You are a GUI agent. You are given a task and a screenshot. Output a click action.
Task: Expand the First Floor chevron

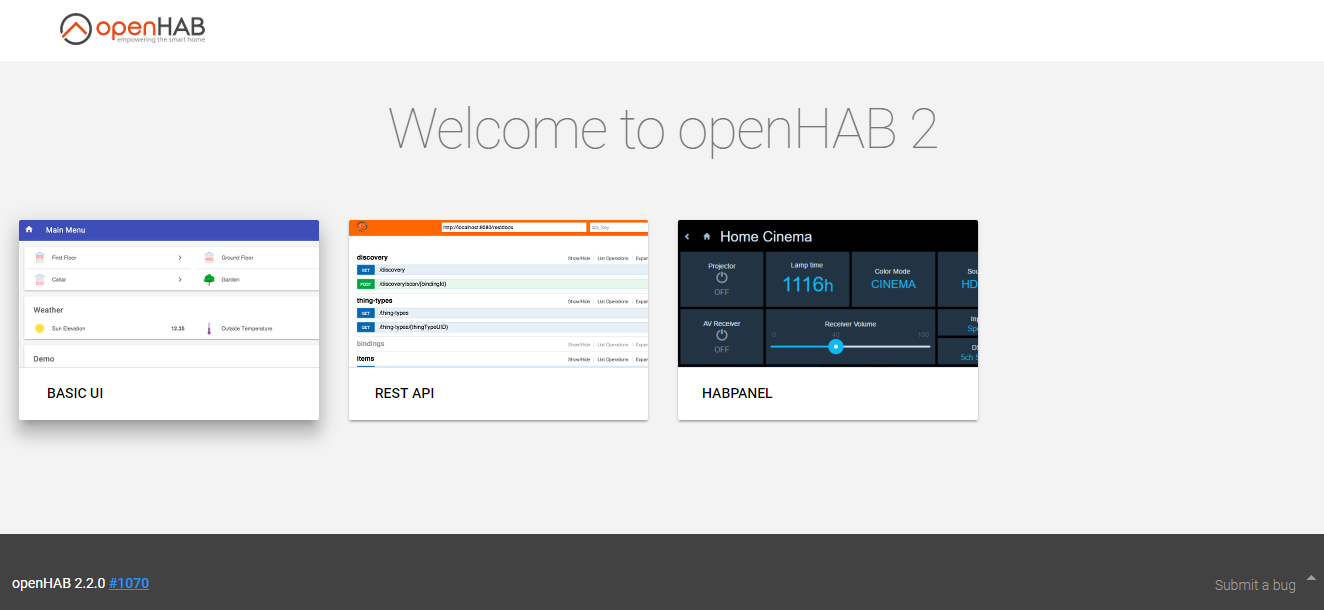click(x=182, y=257)
